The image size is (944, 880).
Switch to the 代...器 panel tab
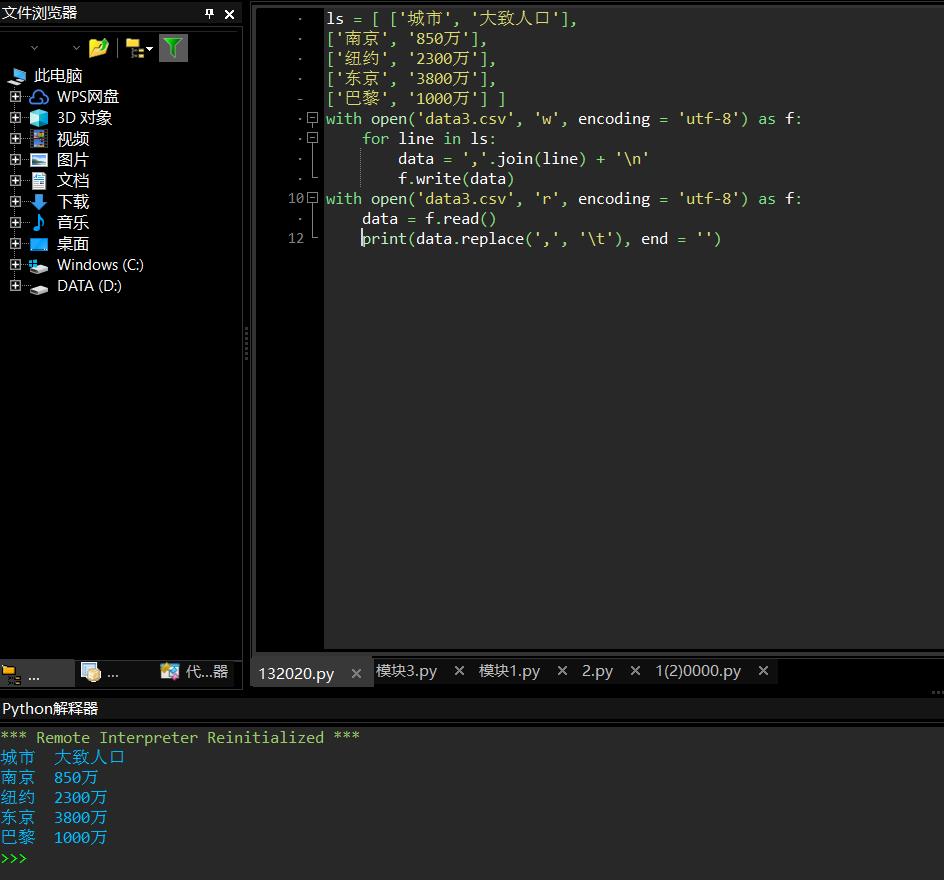pyautogui.click(x=194, y=672)
